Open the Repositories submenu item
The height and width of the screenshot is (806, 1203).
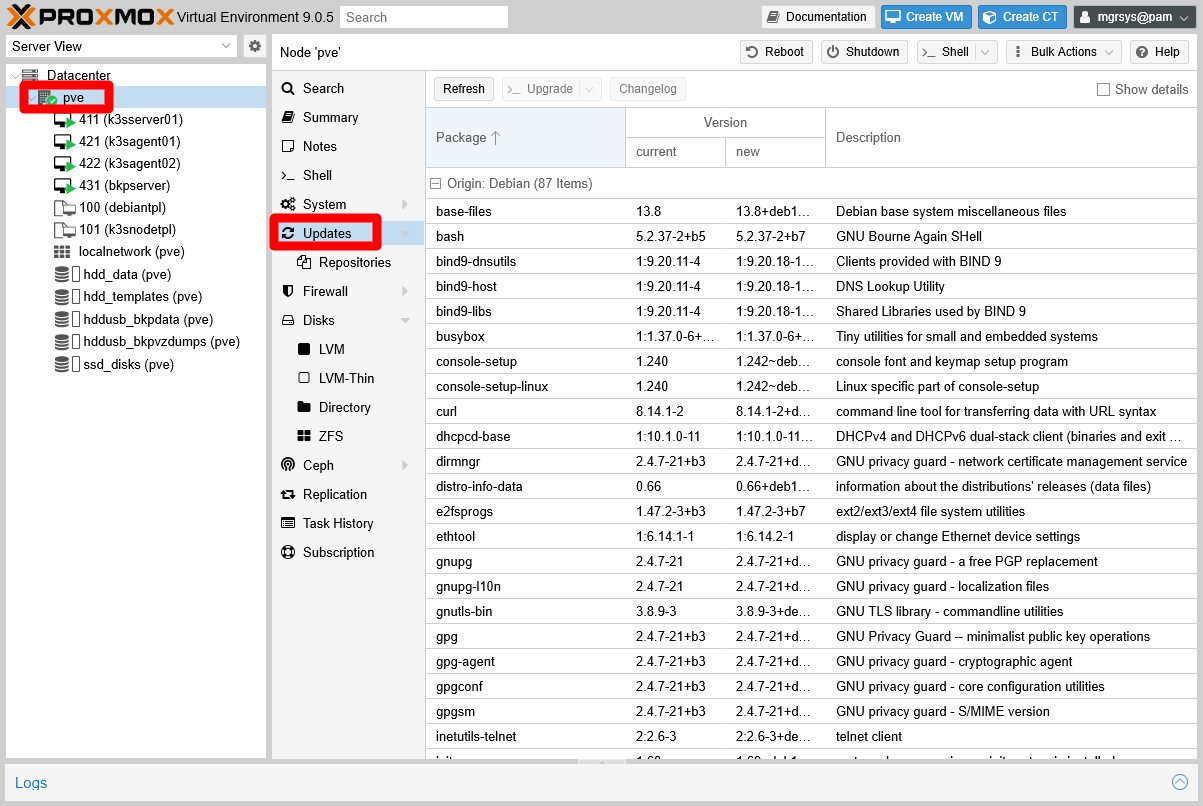point(354,262)
